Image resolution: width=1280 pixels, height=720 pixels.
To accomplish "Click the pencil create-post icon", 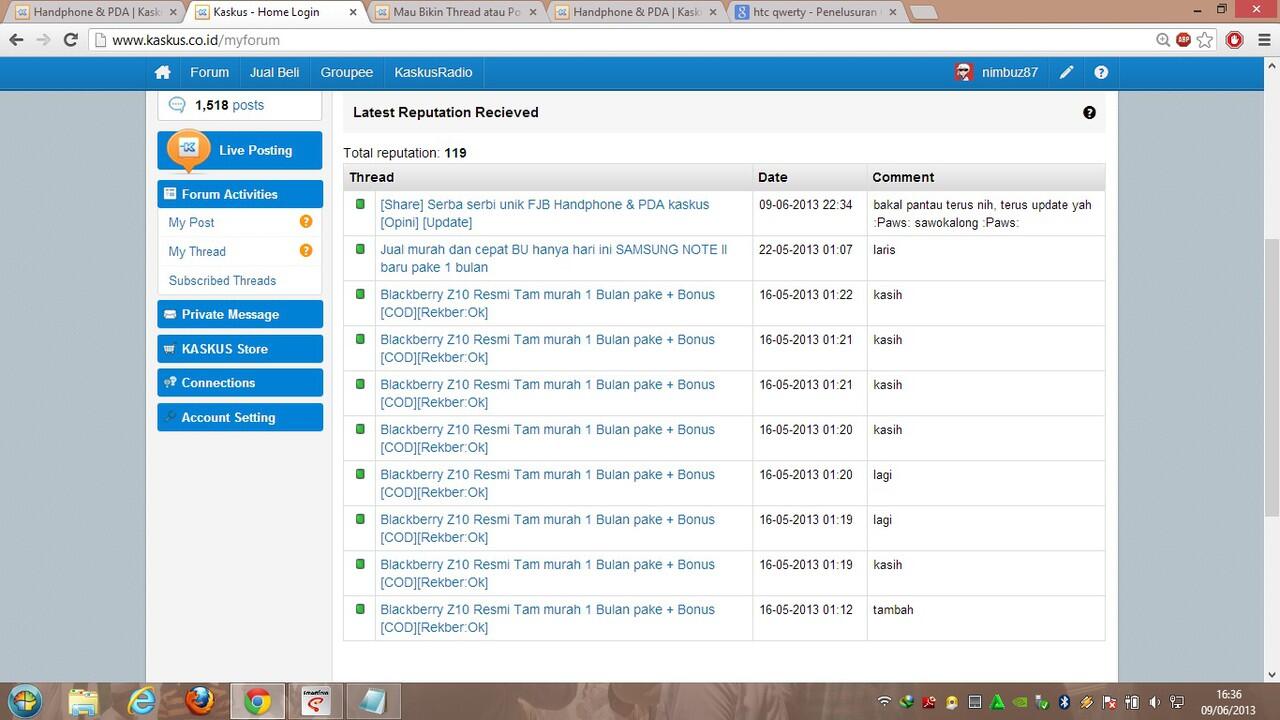I will click(1067, 72).
